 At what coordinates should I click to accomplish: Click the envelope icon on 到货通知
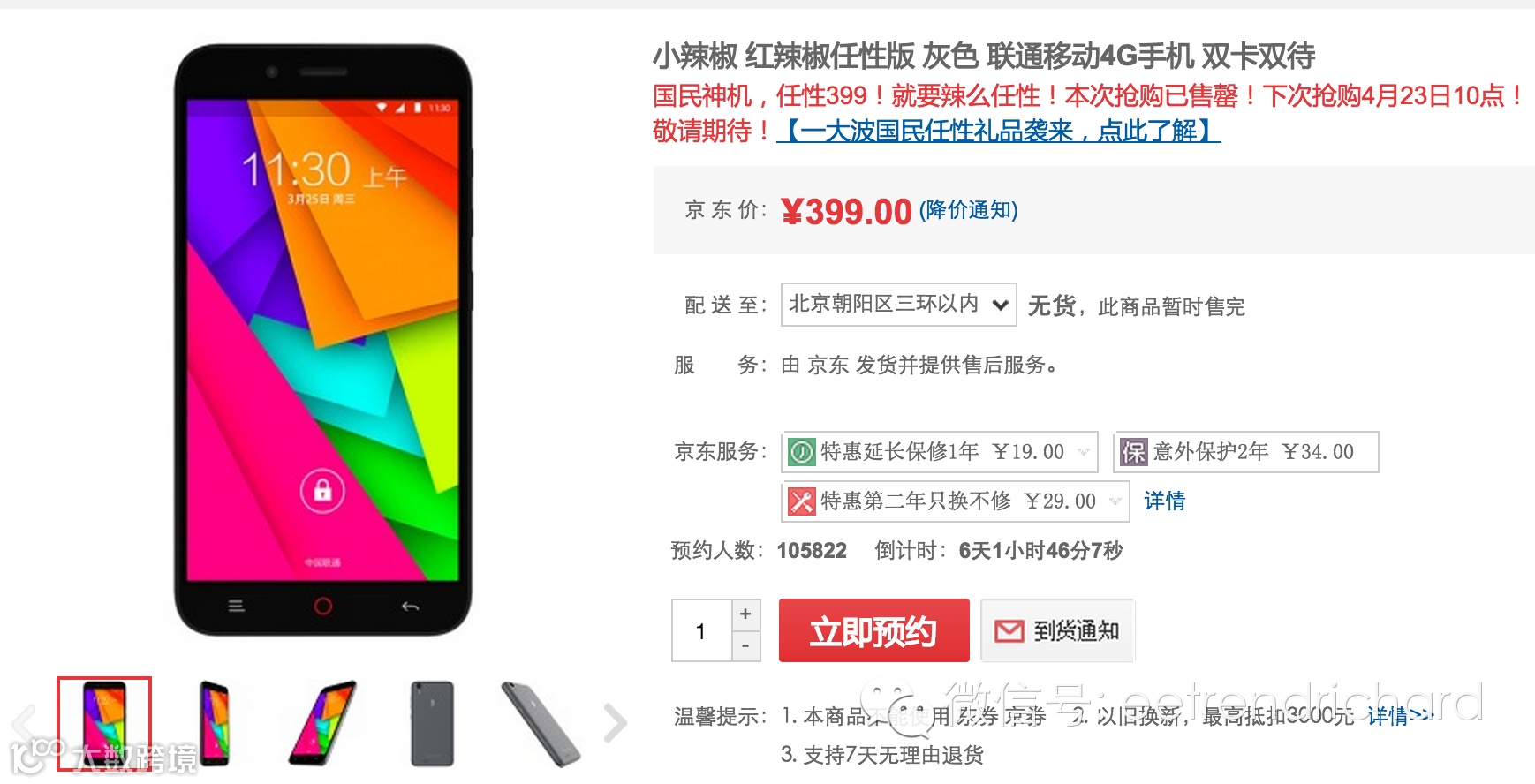tap(1009, 630)
